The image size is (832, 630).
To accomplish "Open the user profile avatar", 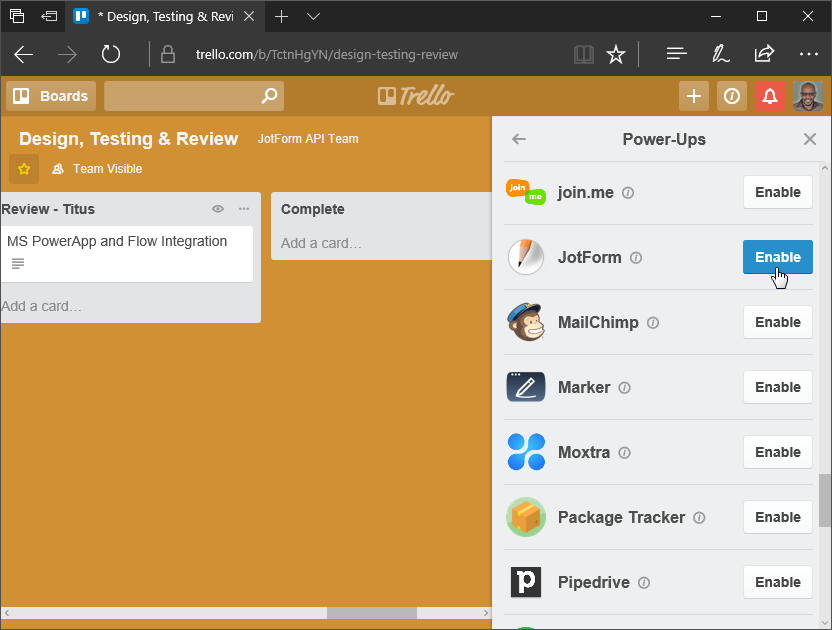I will click(808, 96).
